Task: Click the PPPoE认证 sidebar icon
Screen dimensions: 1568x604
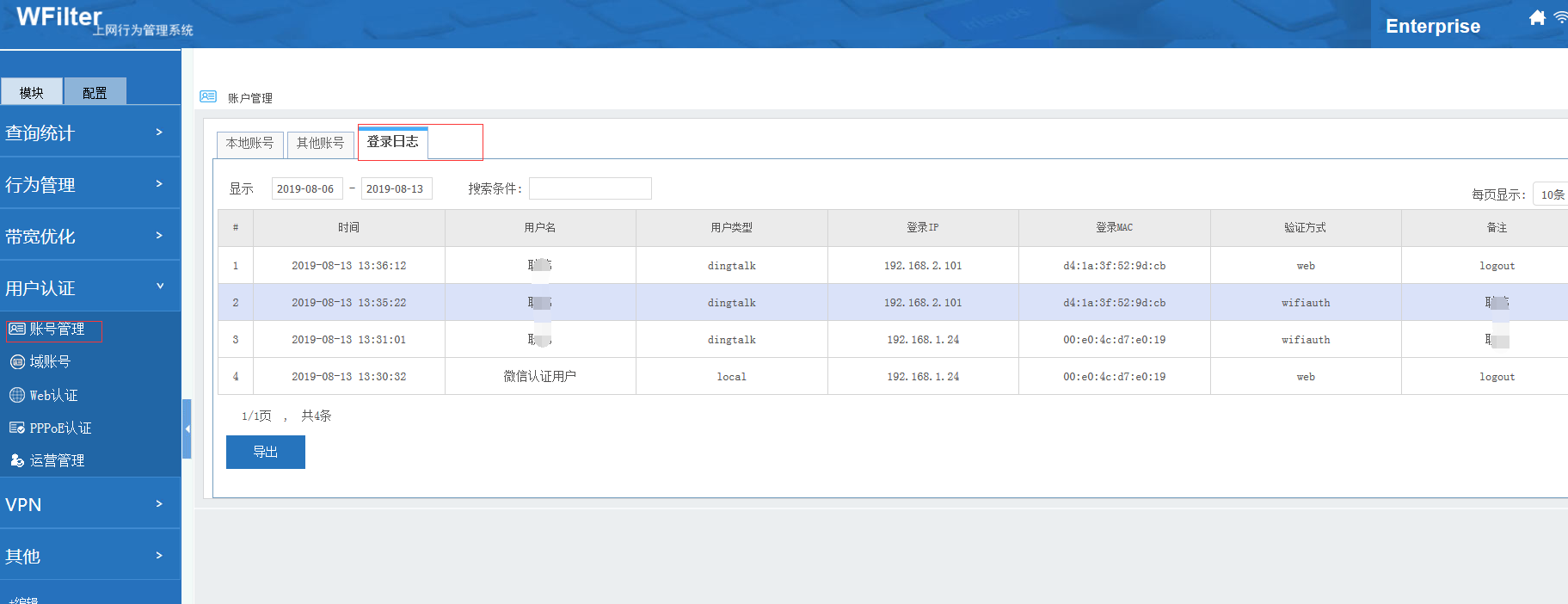Action: click(17, 428)
